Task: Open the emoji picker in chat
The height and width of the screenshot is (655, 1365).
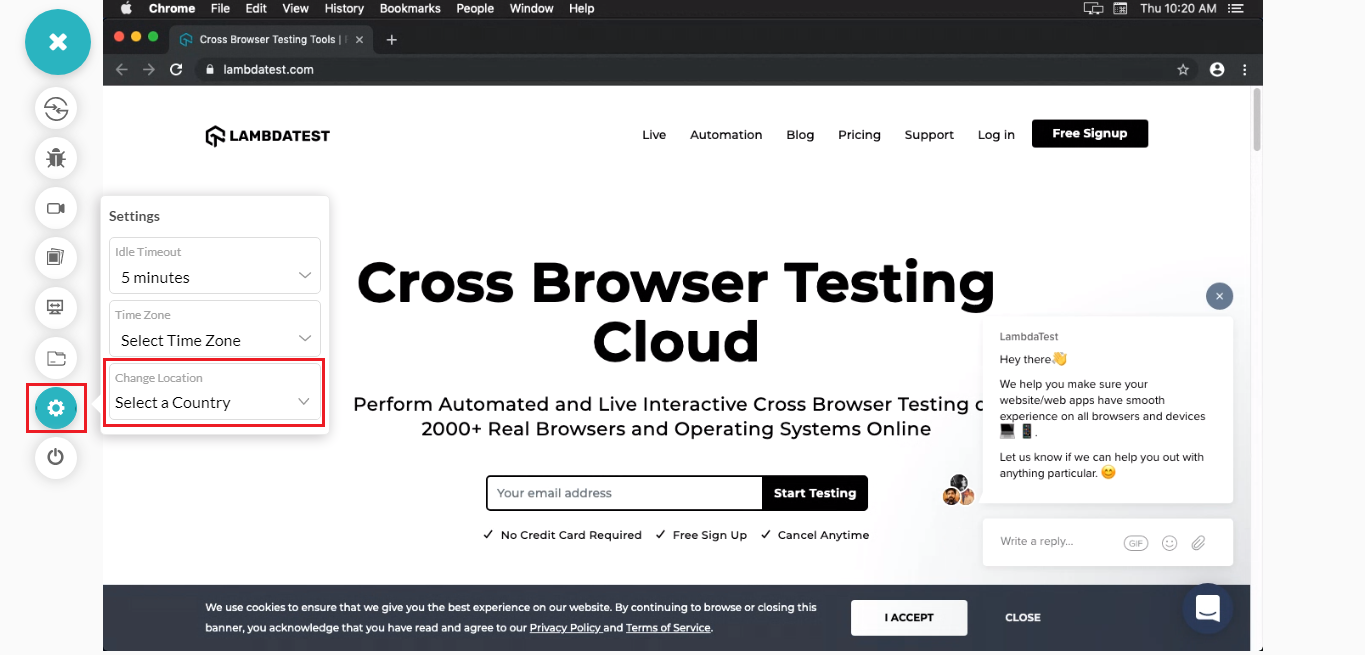Action: pyautogui.click(x=1169, y=542)
